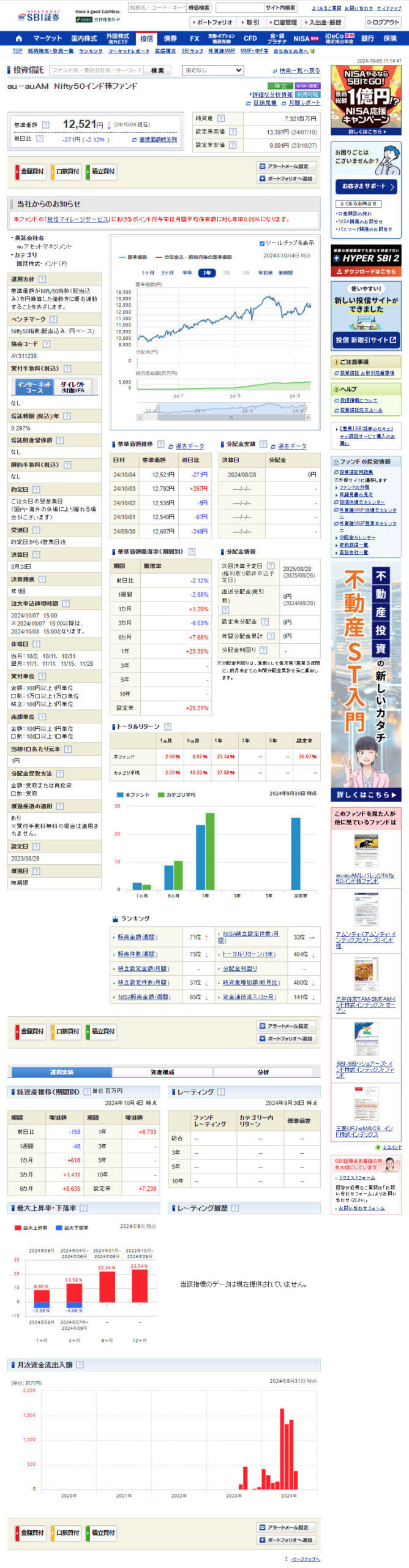Open the 指定なし dropdown near search
This screenshot has height=1568, width=409.
[212, 70]
